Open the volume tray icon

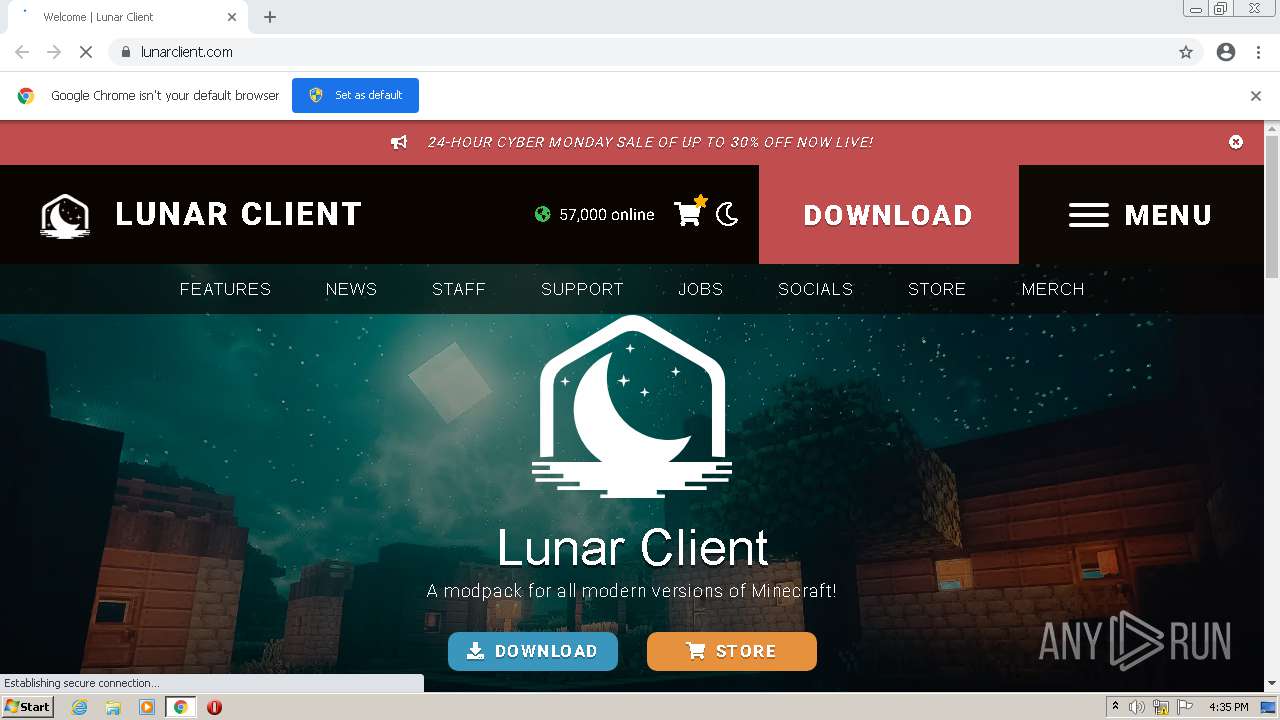[x=1137, y=707]
